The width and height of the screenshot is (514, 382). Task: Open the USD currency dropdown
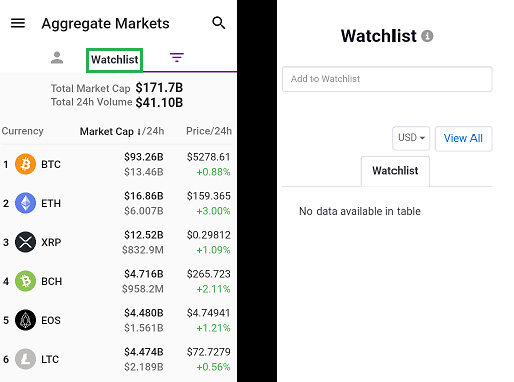point(411,138)
